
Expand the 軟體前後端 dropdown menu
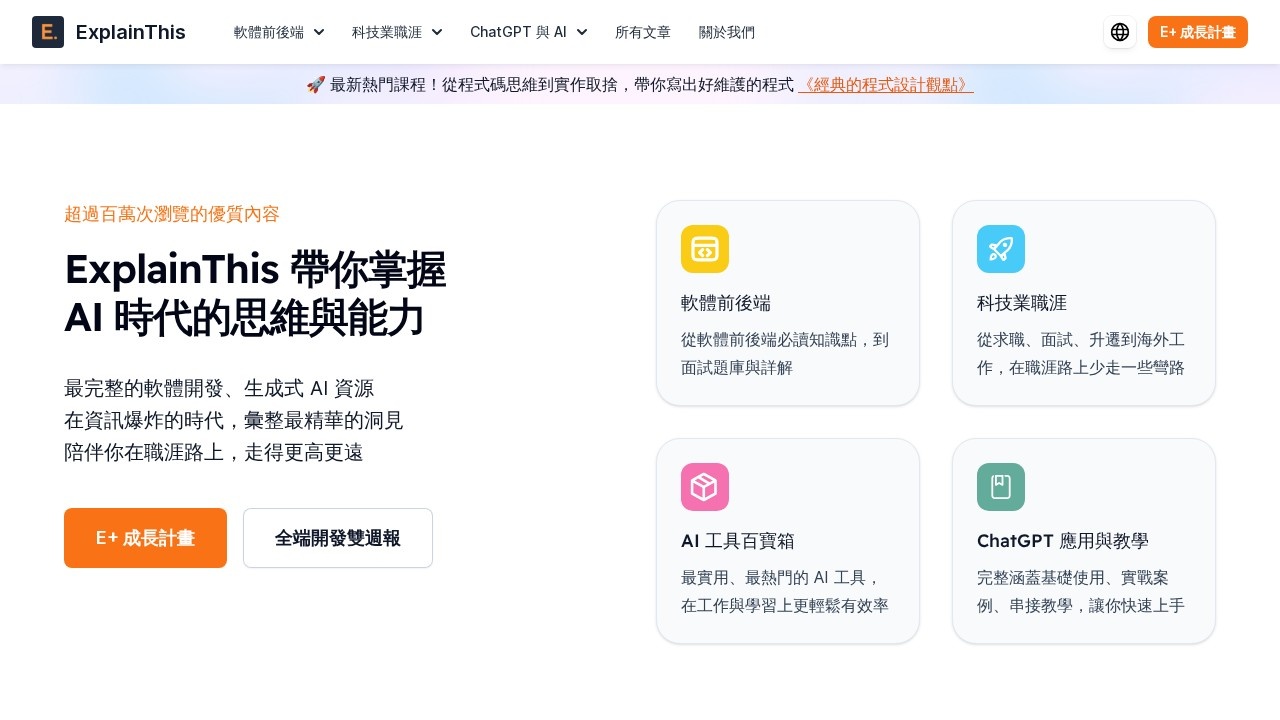pos(279,32)
